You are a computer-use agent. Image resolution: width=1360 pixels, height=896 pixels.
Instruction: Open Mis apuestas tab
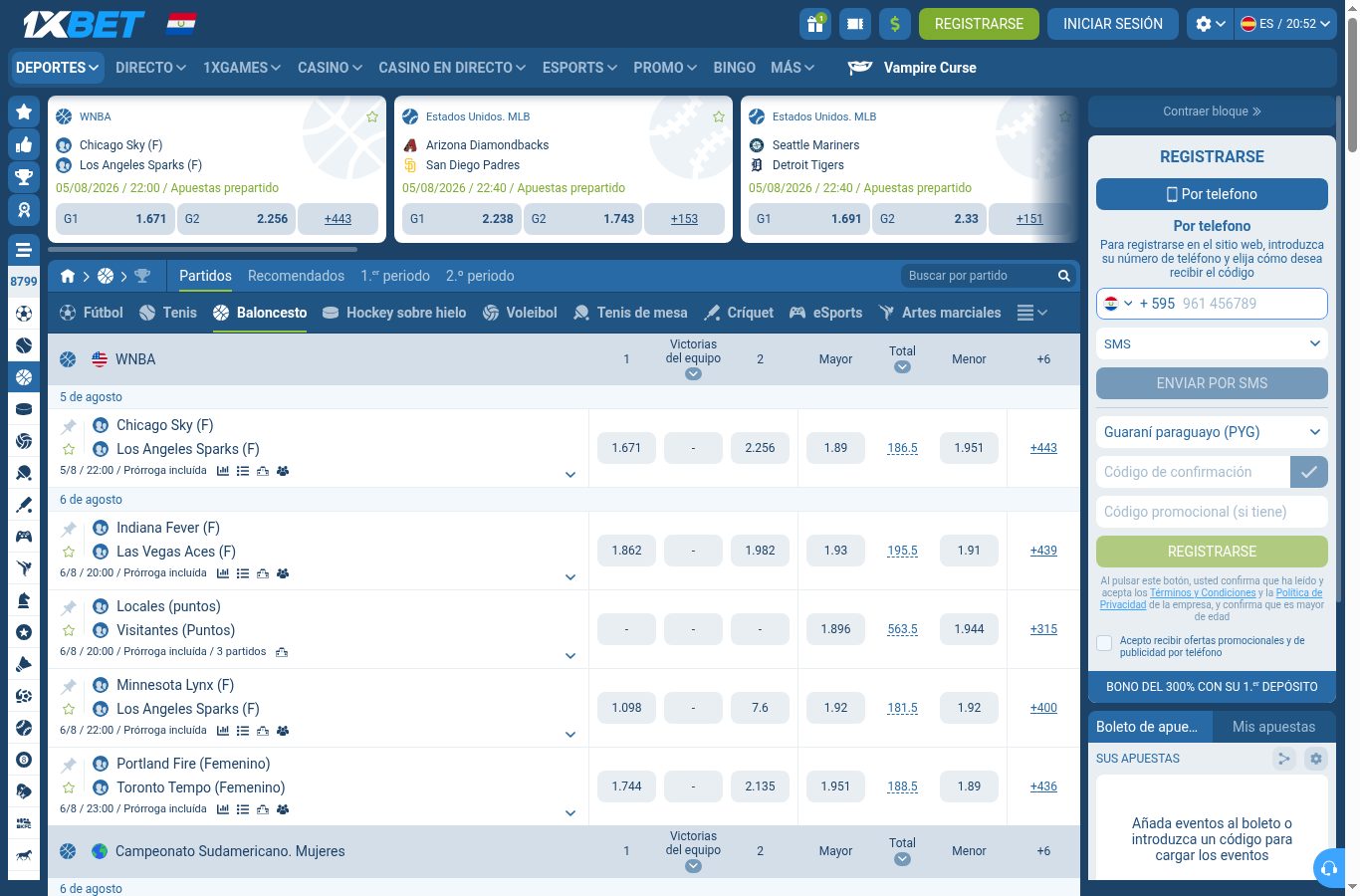click(x=1273, y=727)
